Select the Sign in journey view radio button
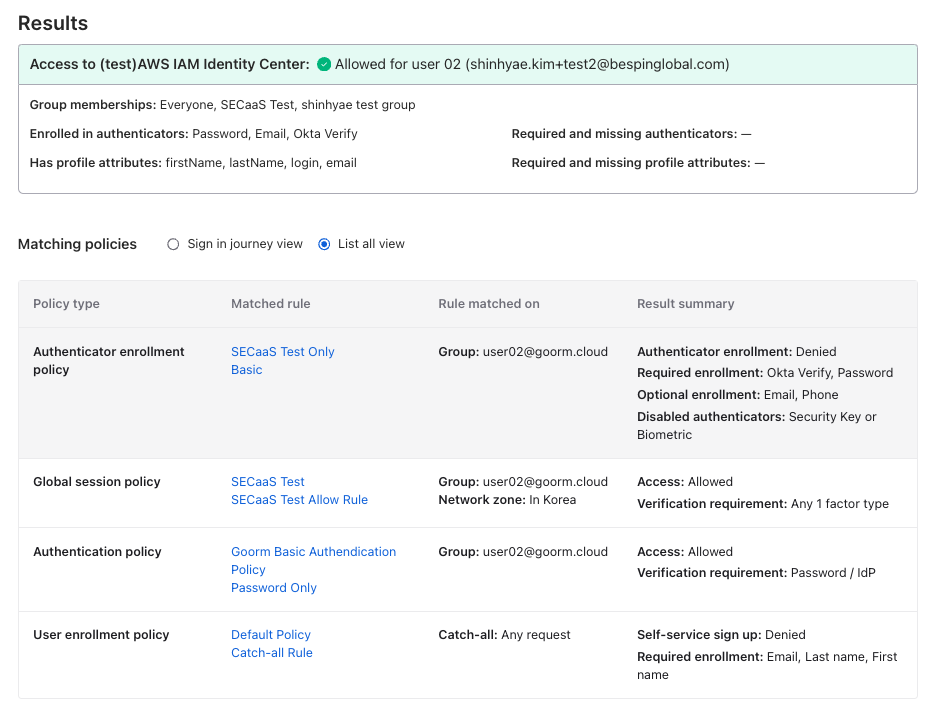 point(173,244)
